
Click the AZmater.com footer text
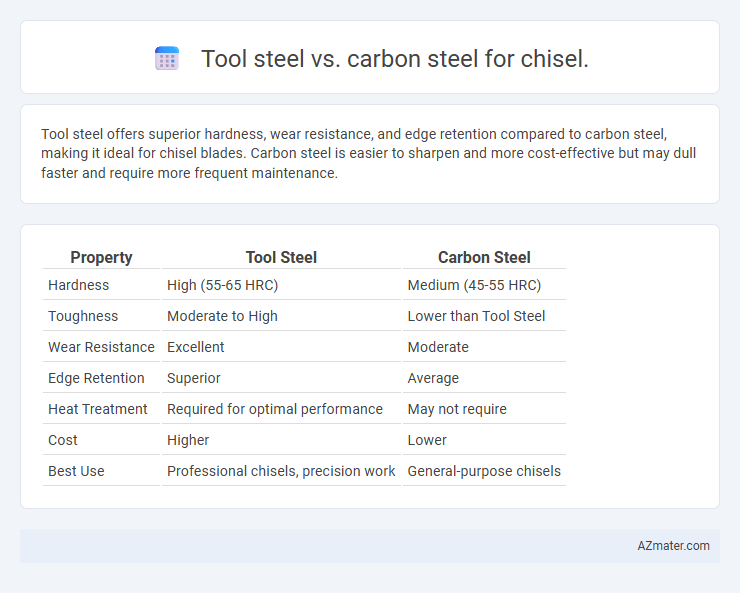coord(673,546)
